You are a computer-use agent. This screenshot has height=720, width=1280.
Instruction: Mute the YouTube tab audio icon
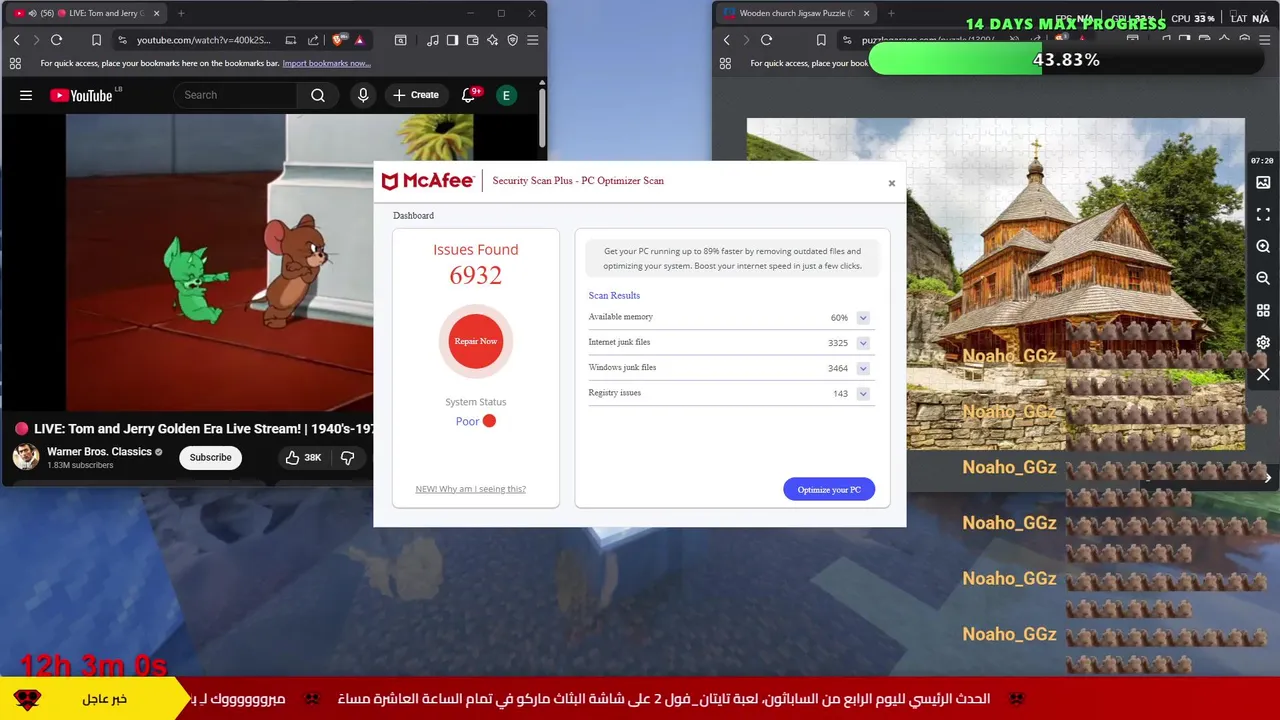(33, 13)
